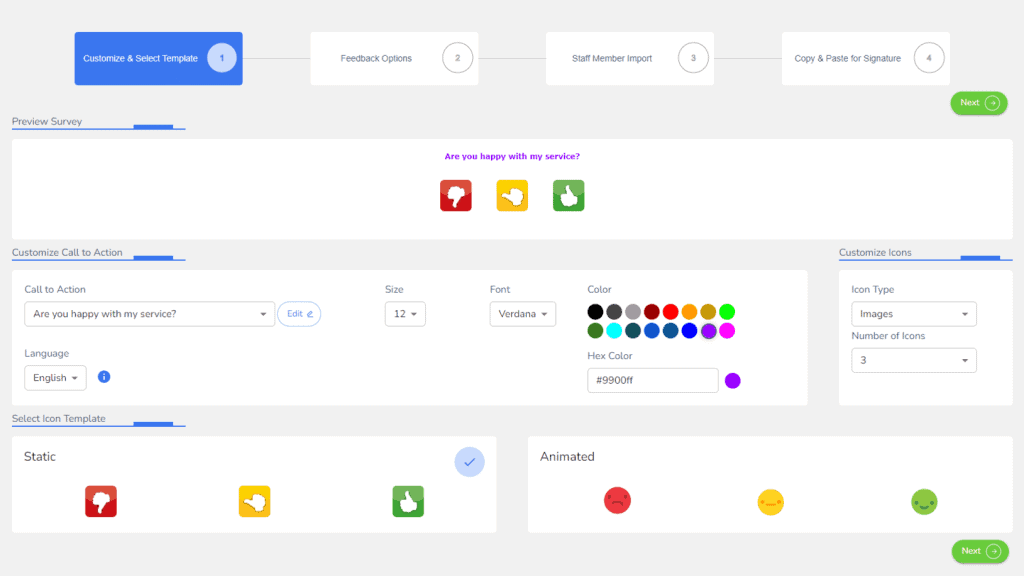Go to Feedback Options step 2
Image resolution: width=1024 pixels, height=576 pixels.
pos(394,58)
